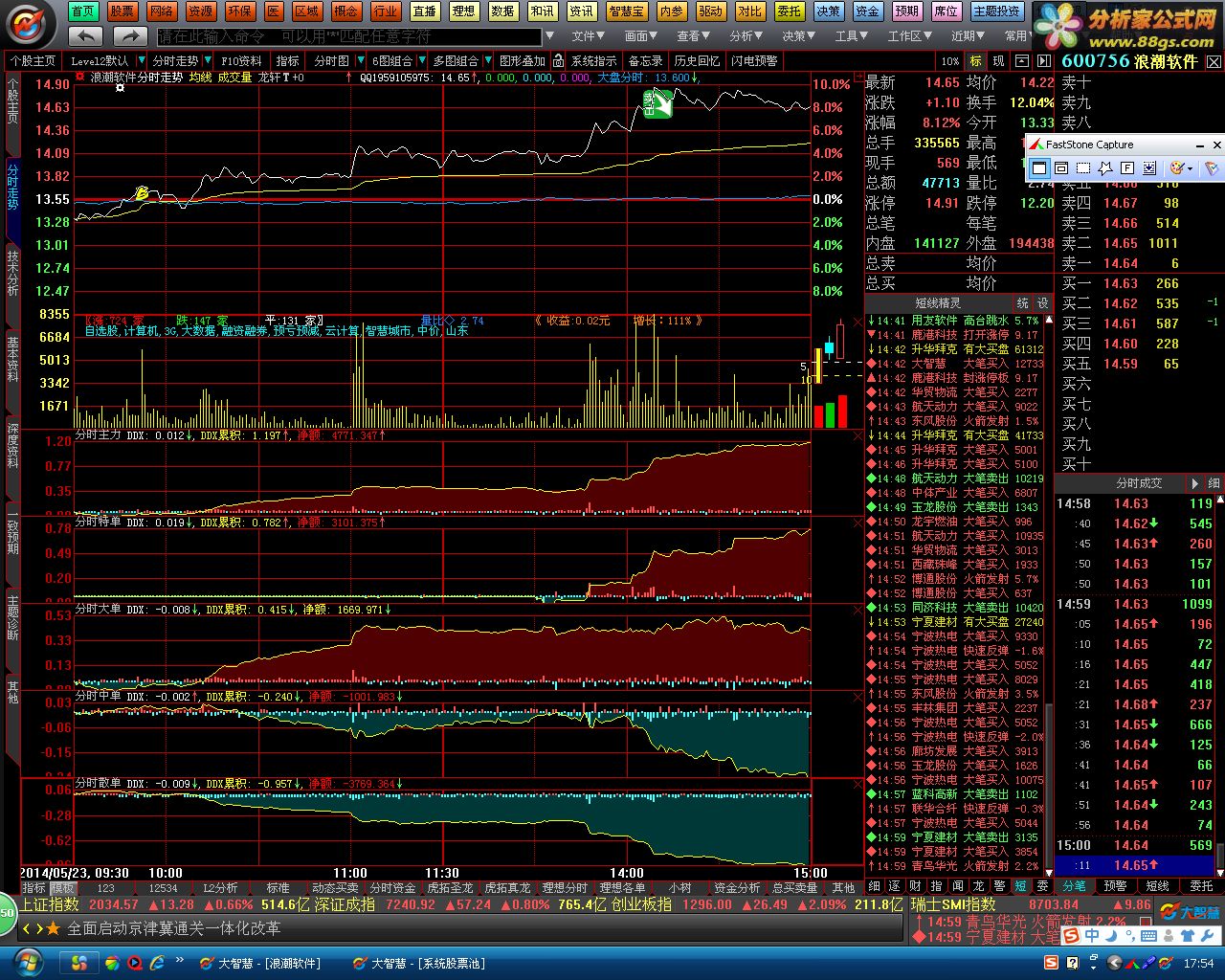Click the yellow B marker on price line
1225x980 pixels.
(x=142, y=193)
